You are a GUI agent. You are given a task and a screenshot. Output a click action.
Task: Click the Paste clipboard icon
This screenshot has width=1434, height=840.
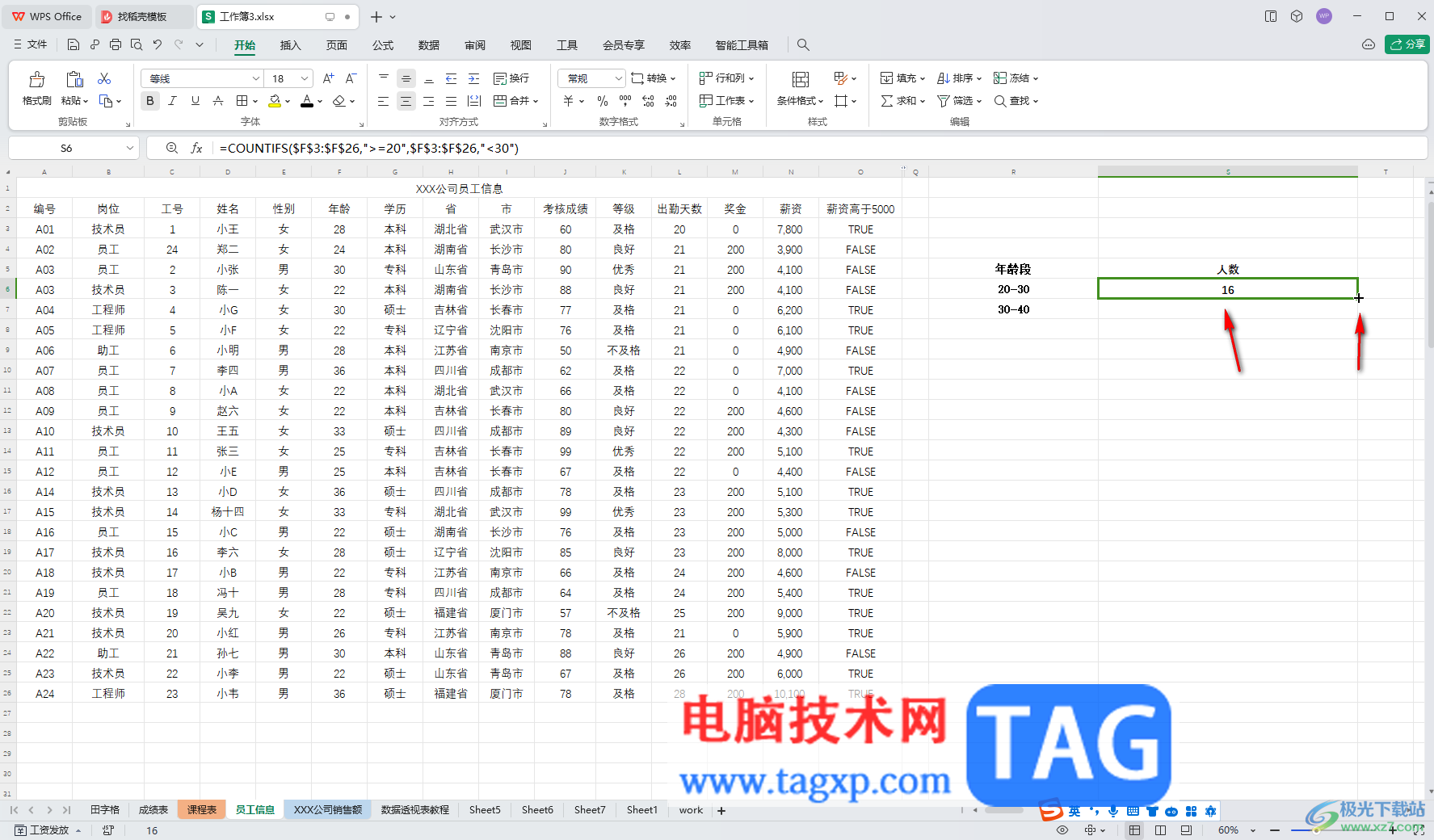74,79
